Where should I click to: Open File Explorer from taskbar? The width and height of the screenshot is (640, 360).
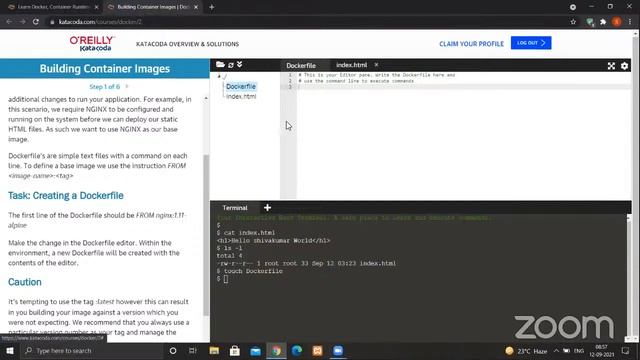pyautogui.click(x=214, y=351)
